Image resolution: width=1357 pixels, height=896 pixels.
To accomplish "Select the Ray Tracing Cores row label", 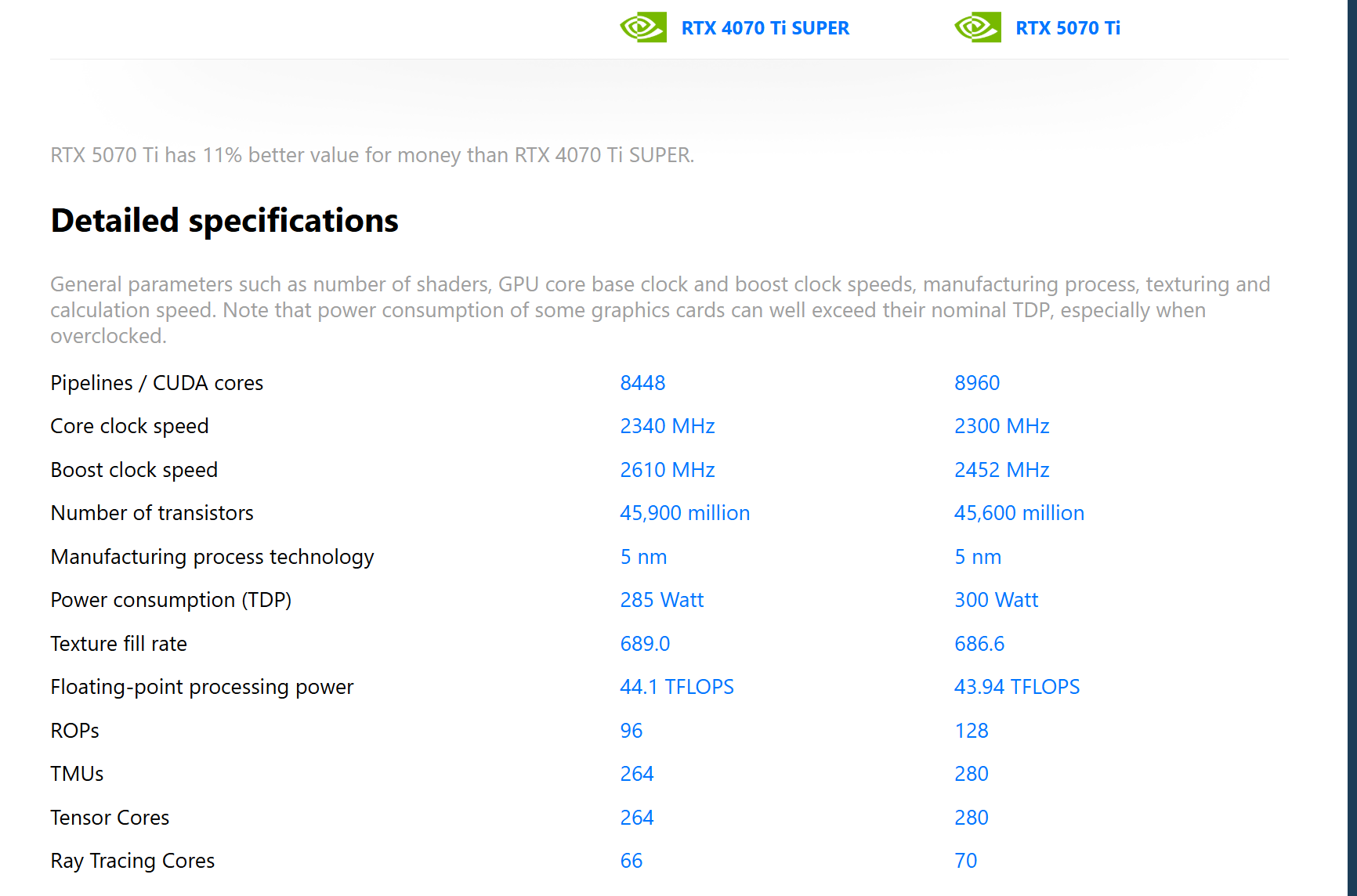I will pyautogui.click(x=132, y=861).
